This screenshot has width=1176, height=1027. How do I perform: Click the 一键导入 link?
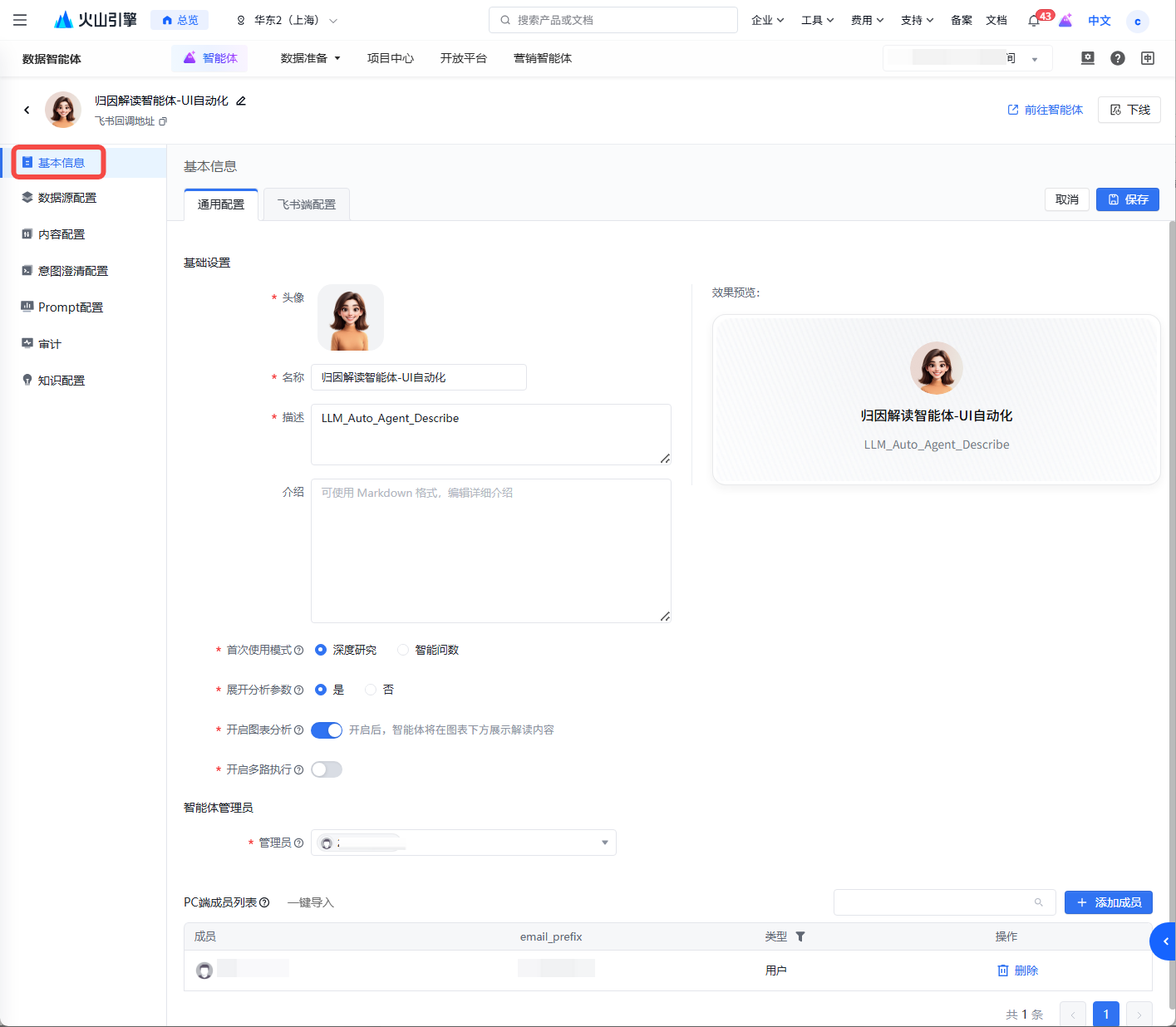tap(311, 902)
